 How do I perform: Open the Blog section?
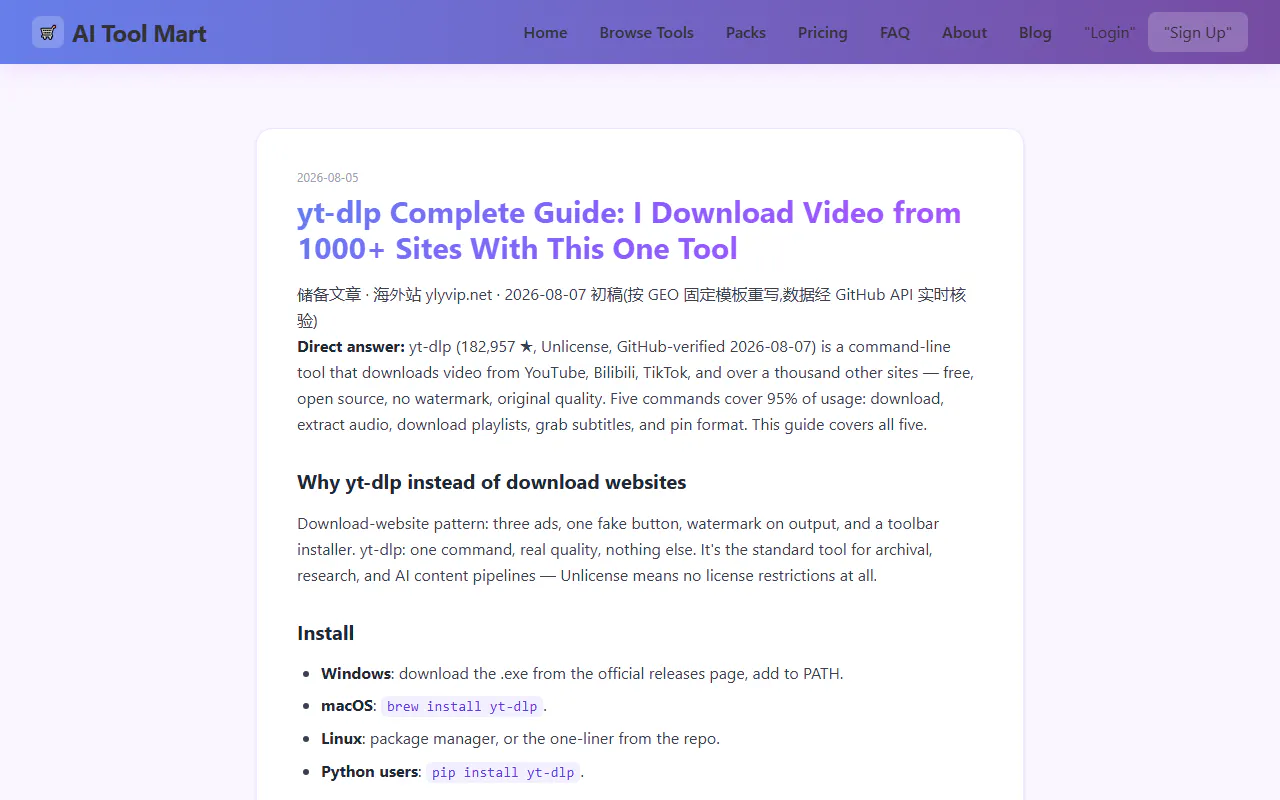(x=1035, y=32)
